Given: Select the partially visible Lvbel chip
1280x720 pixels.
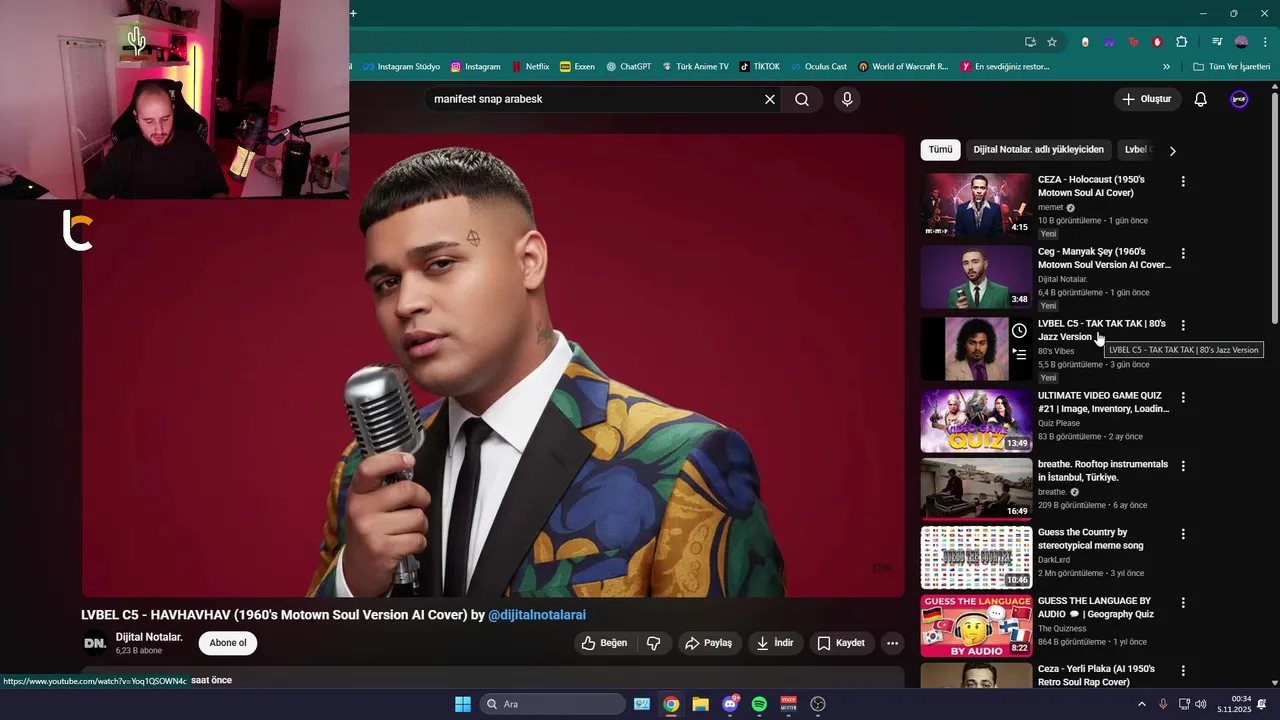Looking at the screenshot, I should [x=1137, y=150].
